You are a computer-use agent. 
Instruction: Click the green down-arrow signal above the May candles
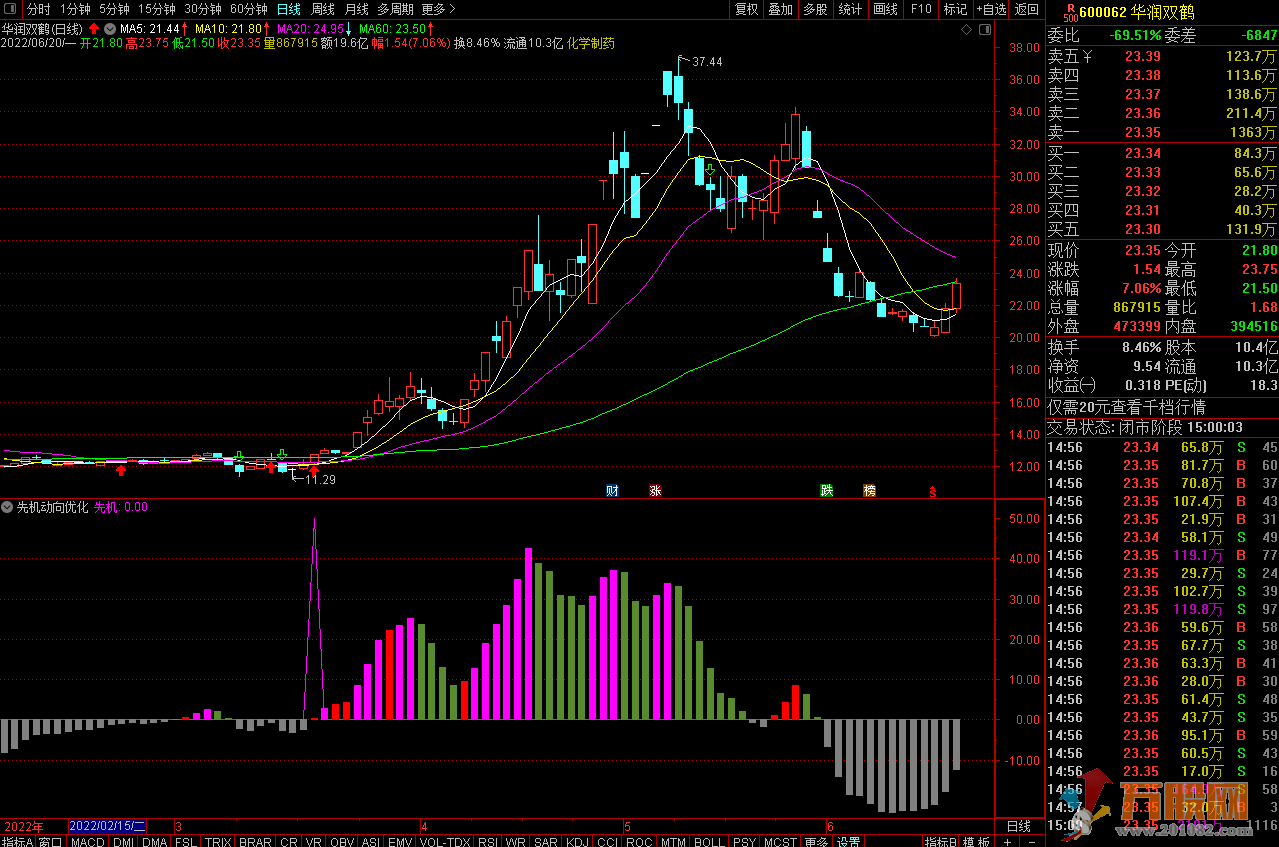(710, 171)
